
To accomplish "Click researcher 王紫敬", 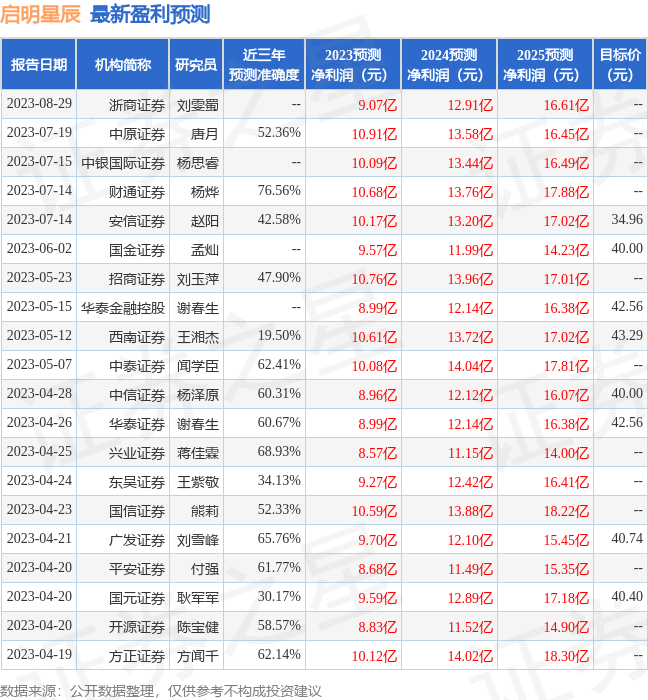I will [198, 483].
